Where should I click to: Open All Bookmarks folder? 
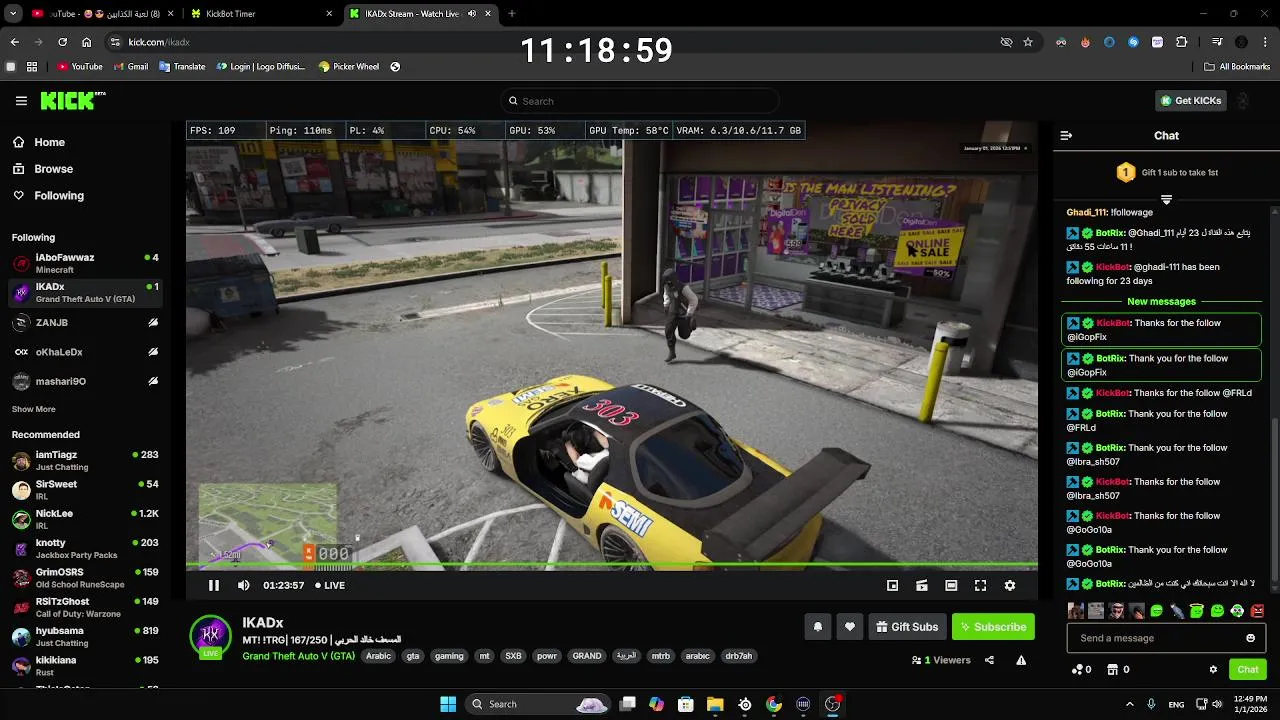point(1237,67)
